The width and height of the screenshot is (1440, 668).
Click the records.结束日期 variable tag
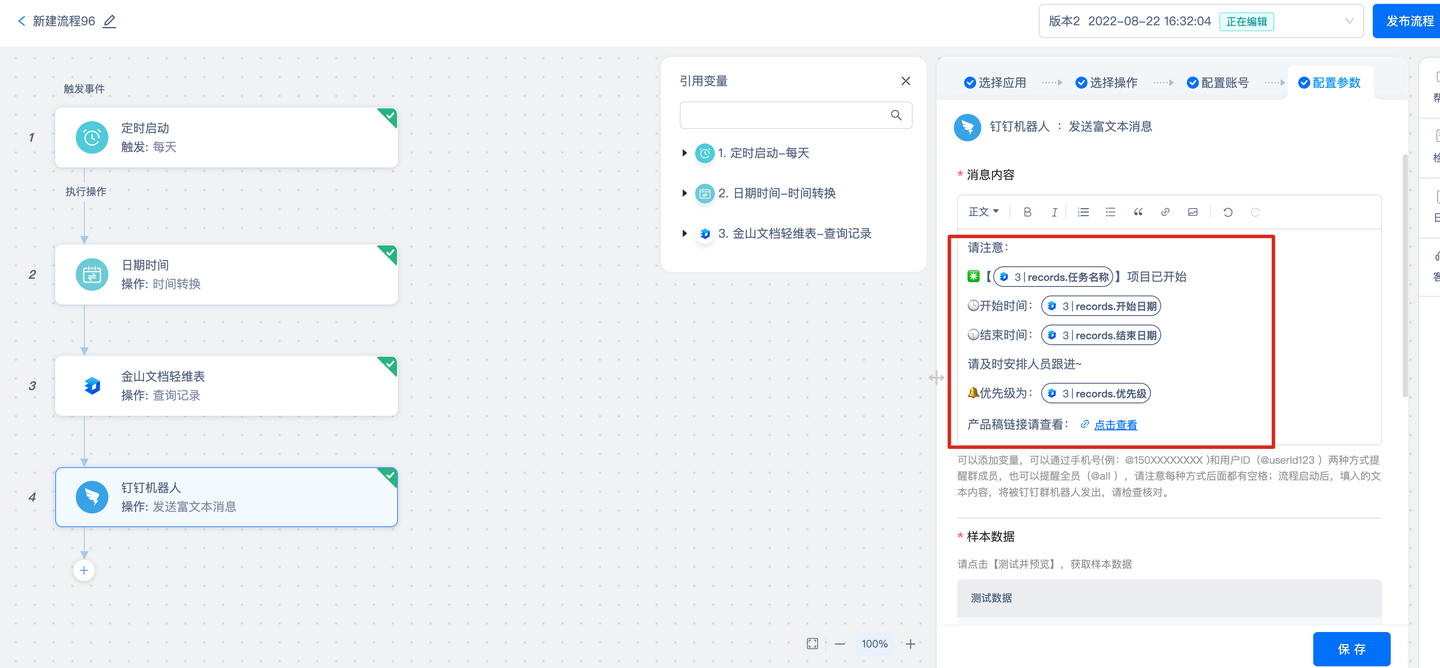[1101, 335]
